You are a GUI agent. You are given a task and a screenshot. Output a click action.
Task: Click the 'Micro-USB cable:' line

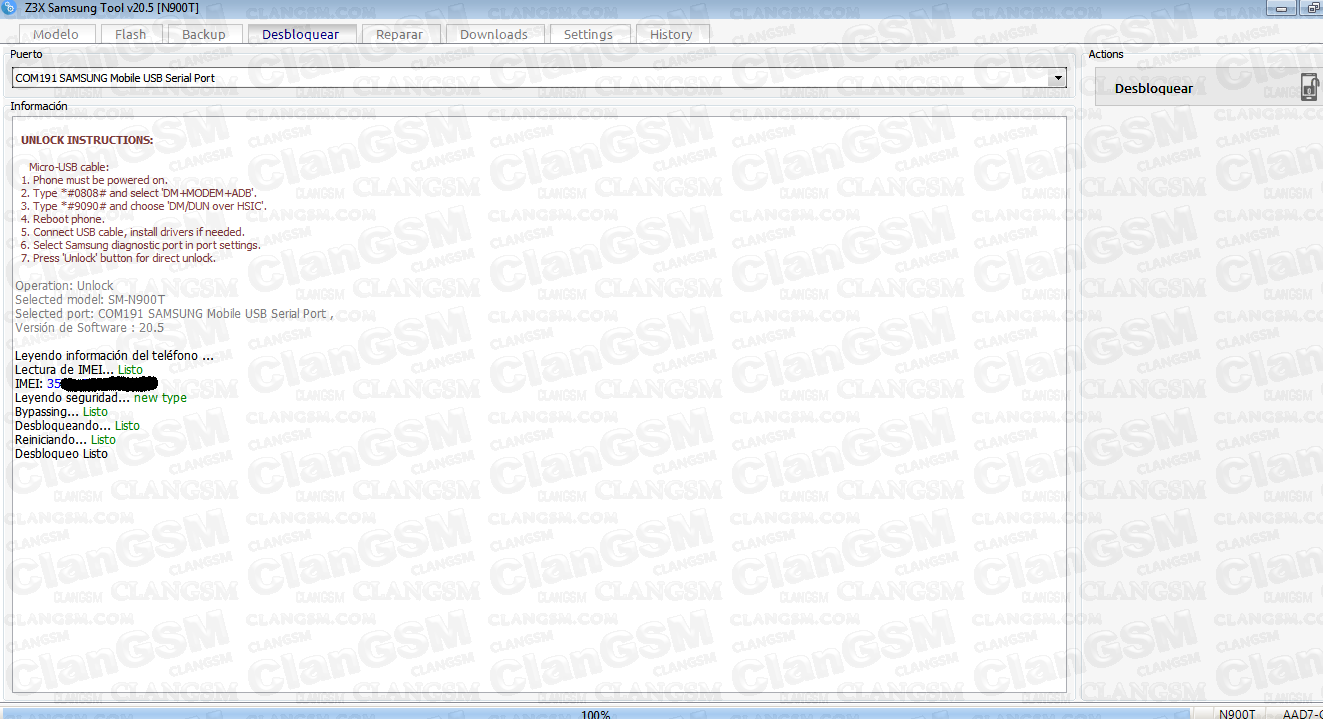click(69, 167)
